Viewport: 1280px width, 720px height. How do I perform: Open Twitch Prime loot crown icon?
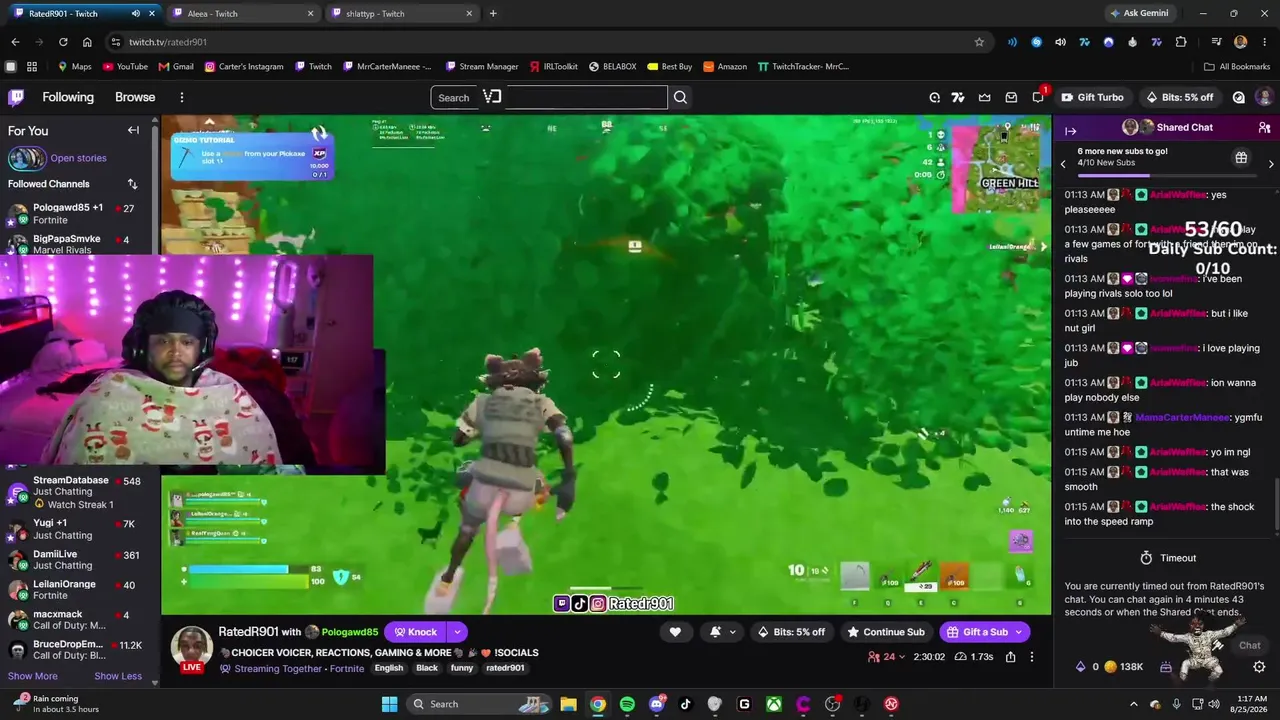(x=984, y=97)
